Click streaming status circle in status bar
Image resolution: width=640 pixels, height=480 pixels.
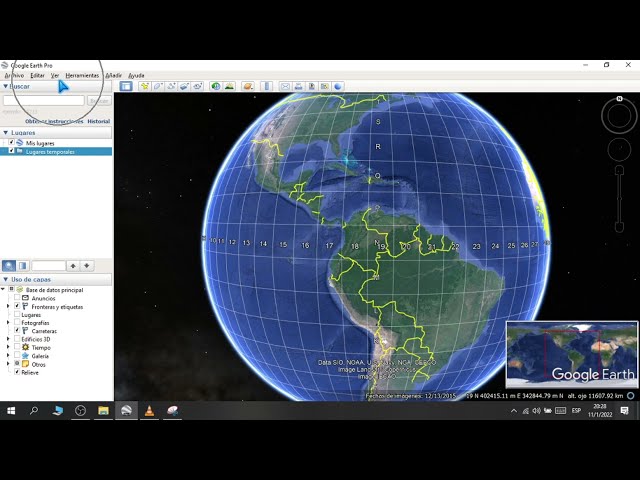click(631, 395)
